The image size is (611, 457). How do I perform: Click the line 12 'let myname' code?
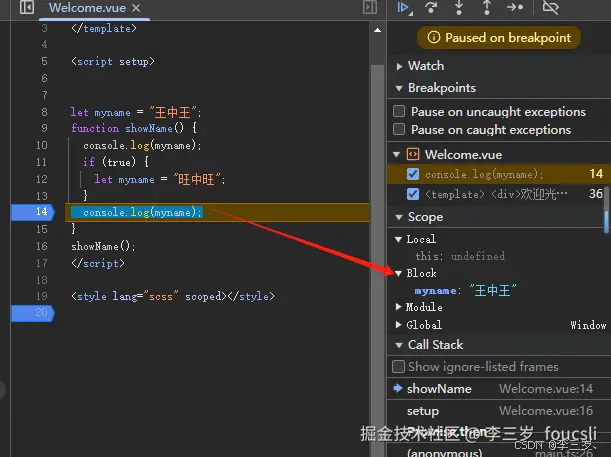[x=160, y=179]
